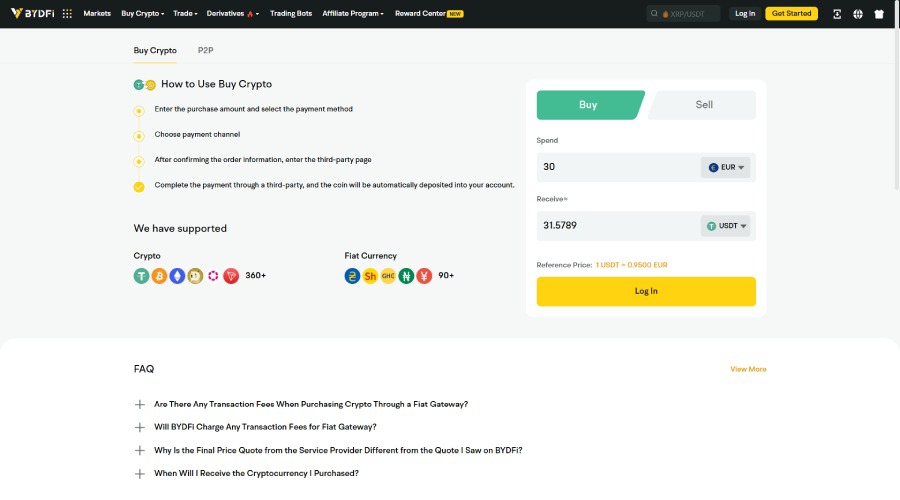Open the Buy Crypto header dropdown menu
The image size is (900, 500).
coord(142,13)
